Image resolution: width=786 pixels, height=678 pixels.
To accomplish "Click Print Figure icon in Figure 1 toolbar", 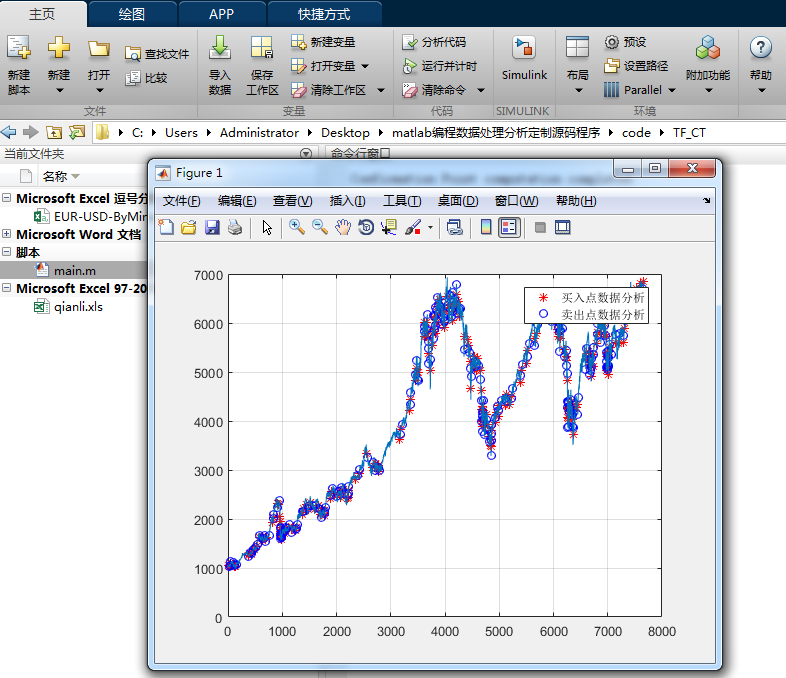I will [x=235, y=228].
